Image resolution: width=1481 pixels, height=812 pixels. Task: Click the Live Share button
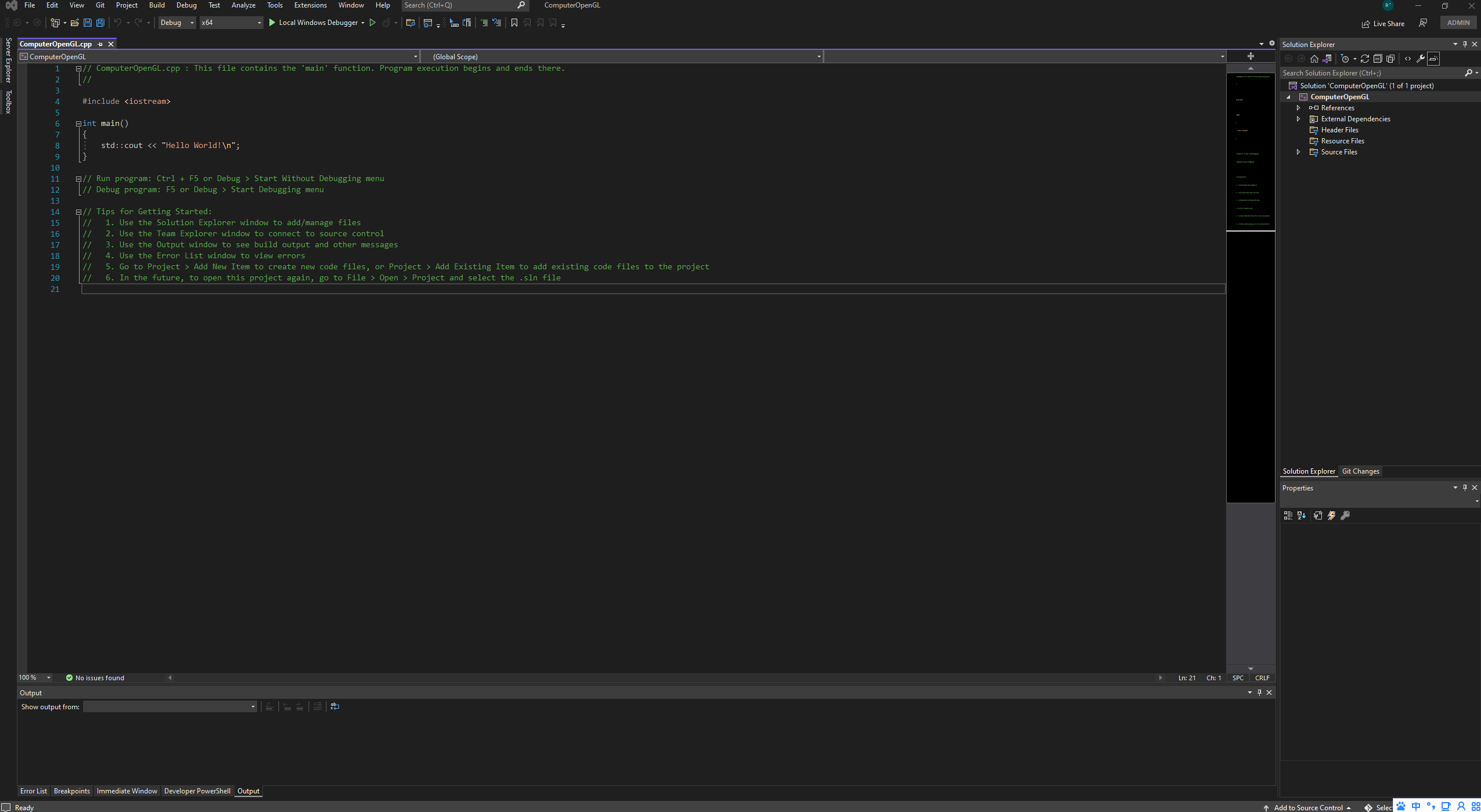(1383, 24)
